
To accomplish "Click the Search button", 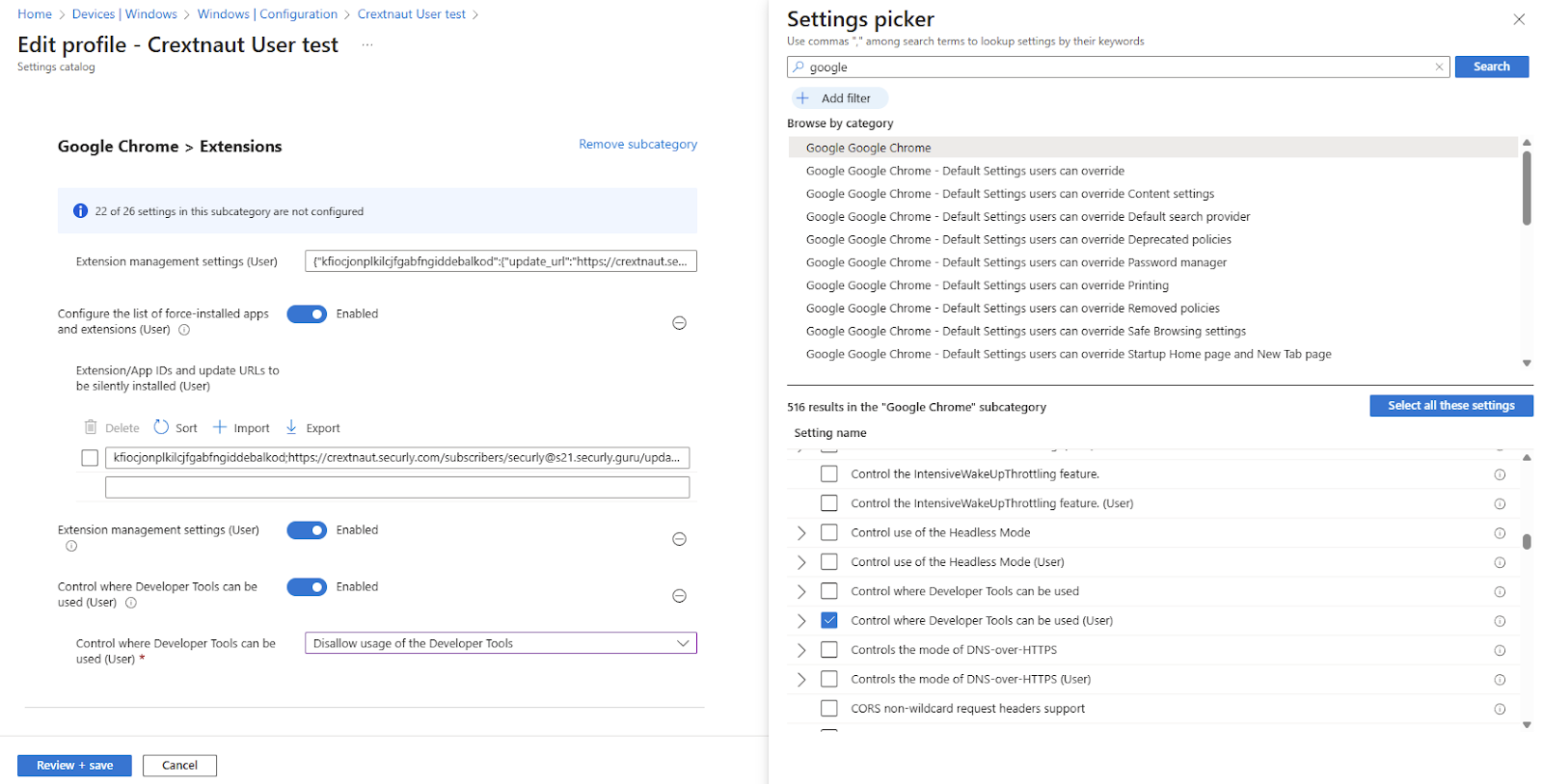I will pos(1491,67).
